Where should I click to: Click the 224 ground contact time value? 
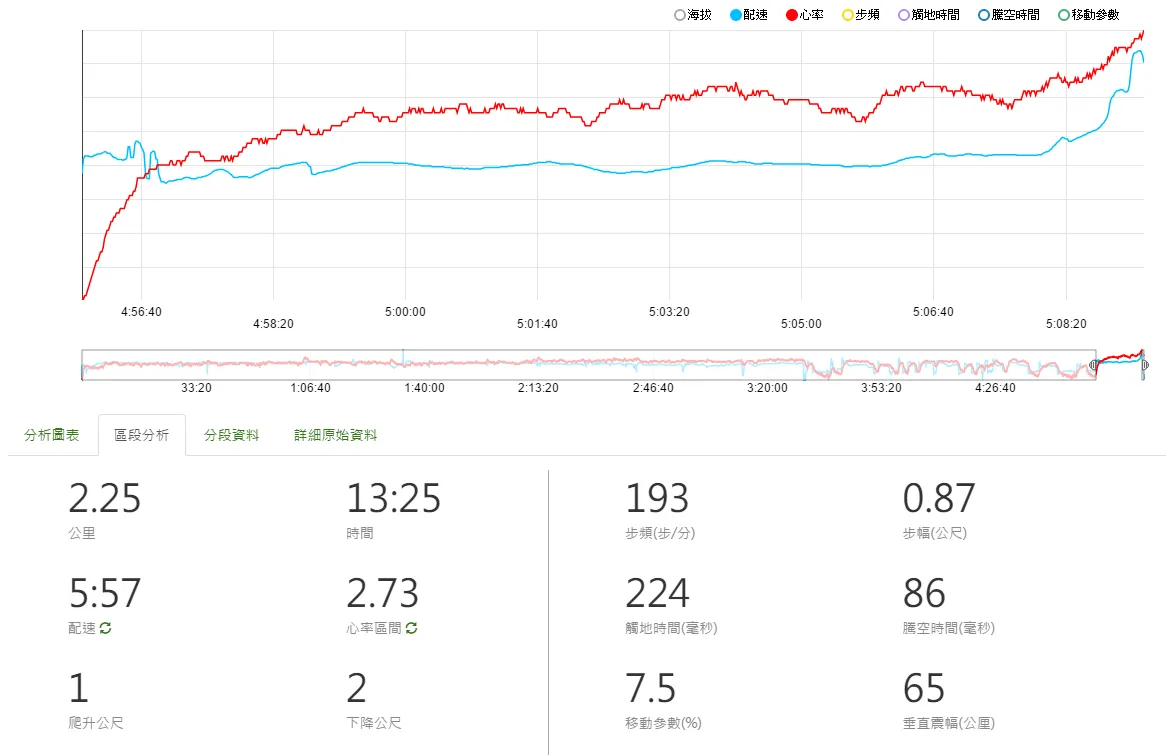click(x=657, y=593)
